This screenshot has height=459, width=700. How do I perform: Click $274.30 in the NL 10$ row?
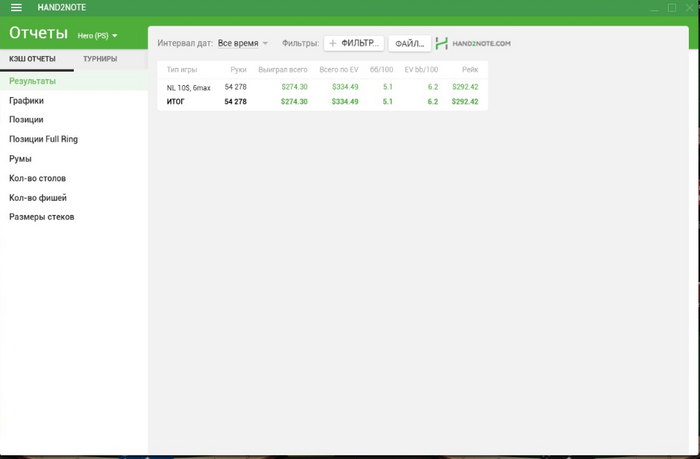294,87
